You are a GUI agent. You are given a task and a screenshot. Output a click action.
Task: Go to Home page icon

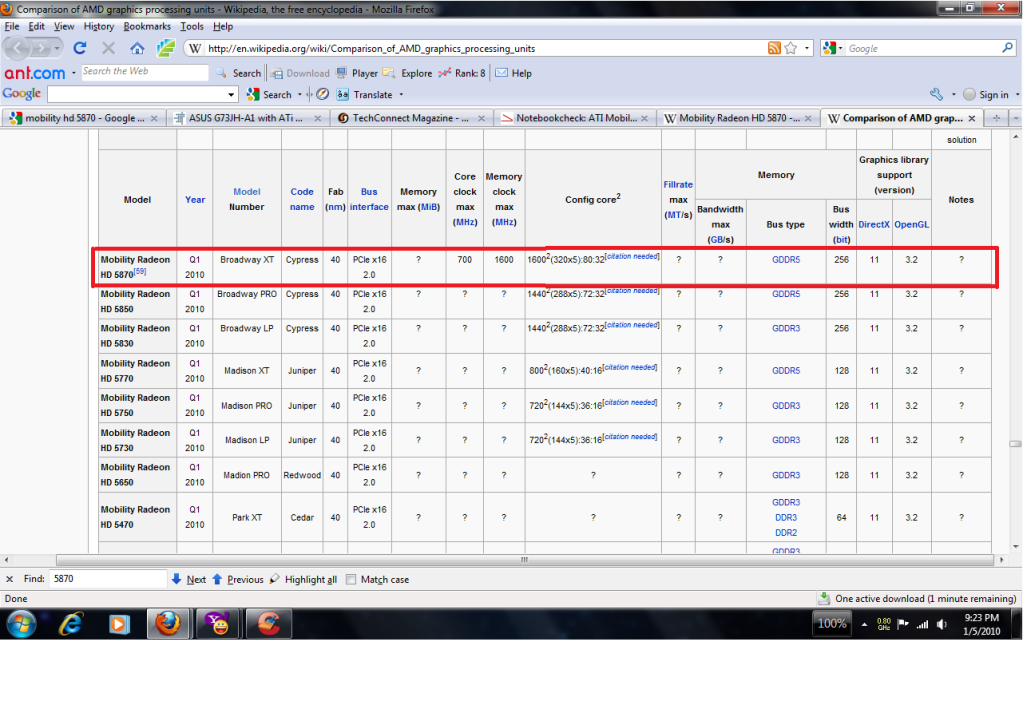point(137,48)
